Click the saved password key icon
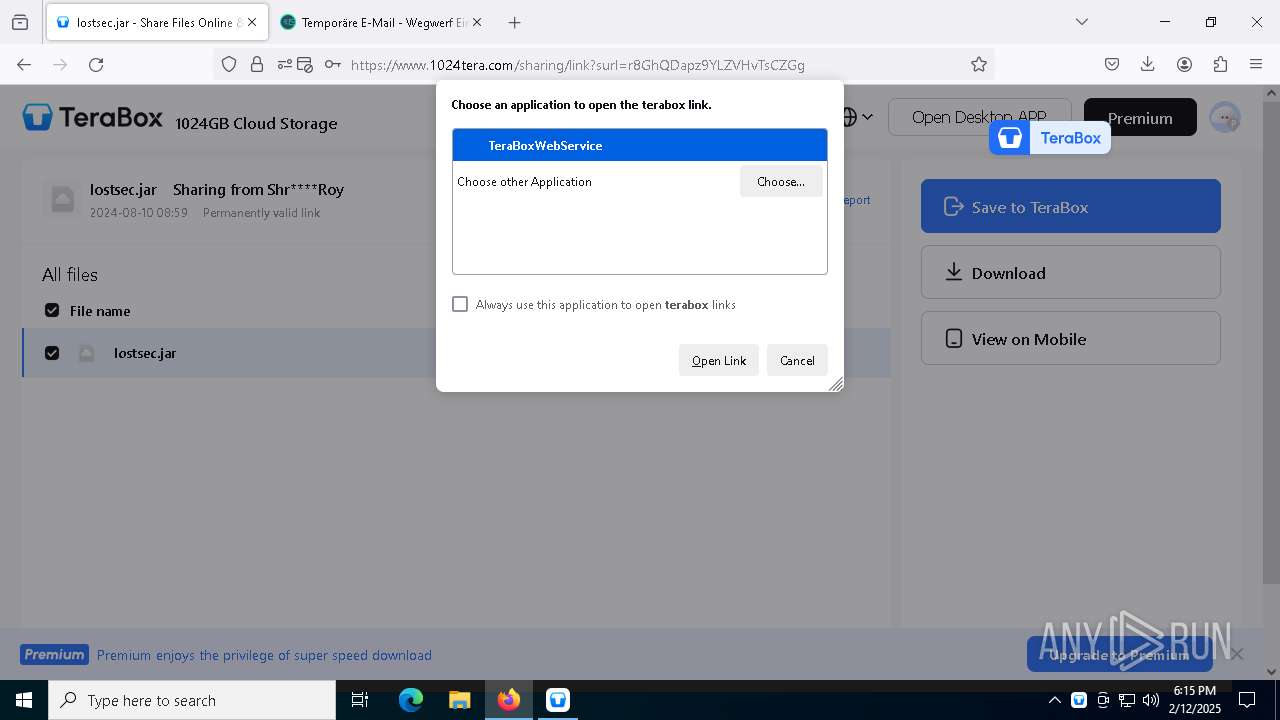This screenshot has width=1280, height=720. (x=333, y=64)
